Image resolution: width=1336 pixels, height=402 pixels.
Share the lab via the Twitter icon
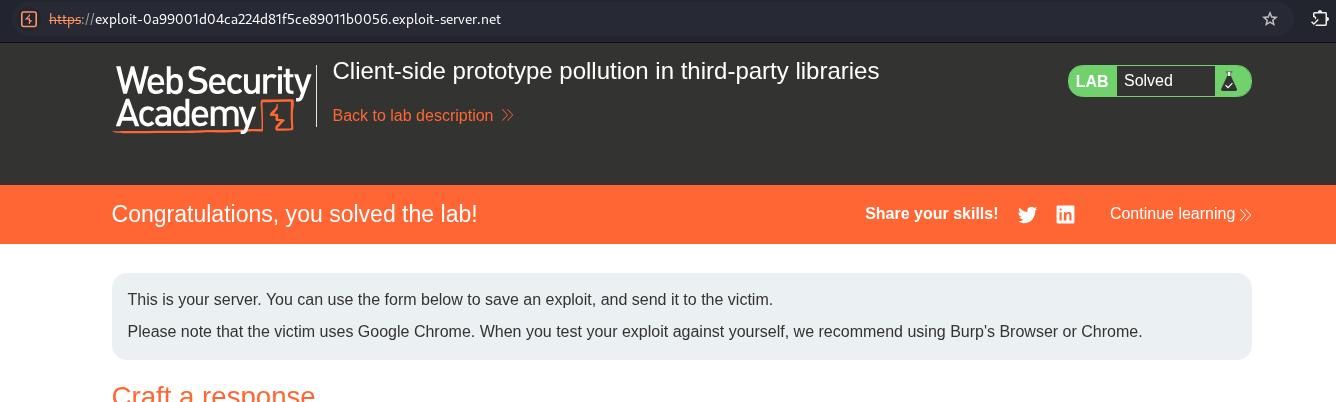click(x=1027, y=214)
